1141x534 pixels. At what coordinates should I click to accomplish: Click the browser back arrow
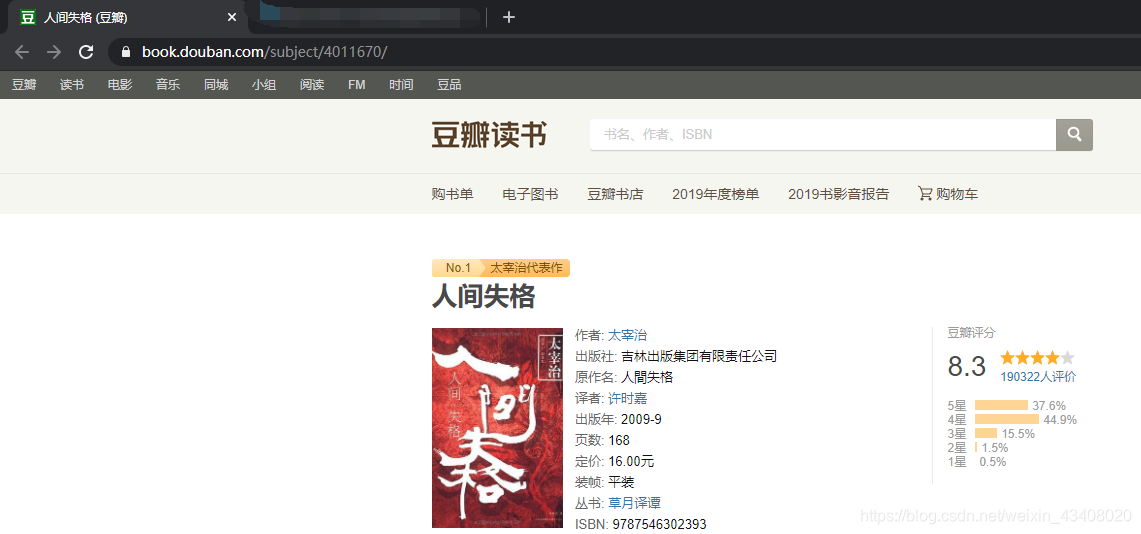point(22,52)
